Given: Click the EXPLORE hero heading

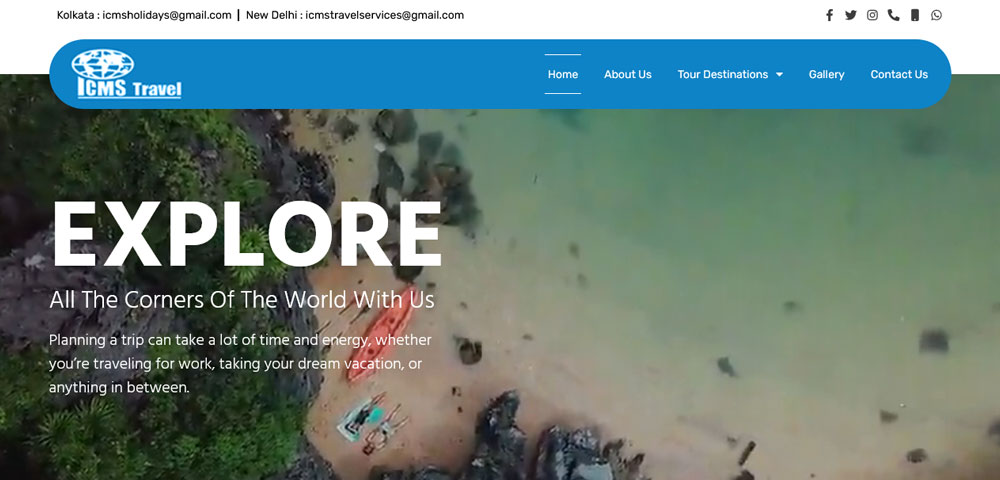Looking at the screenshot, I should pyautogui.click(x=246, y=235).
